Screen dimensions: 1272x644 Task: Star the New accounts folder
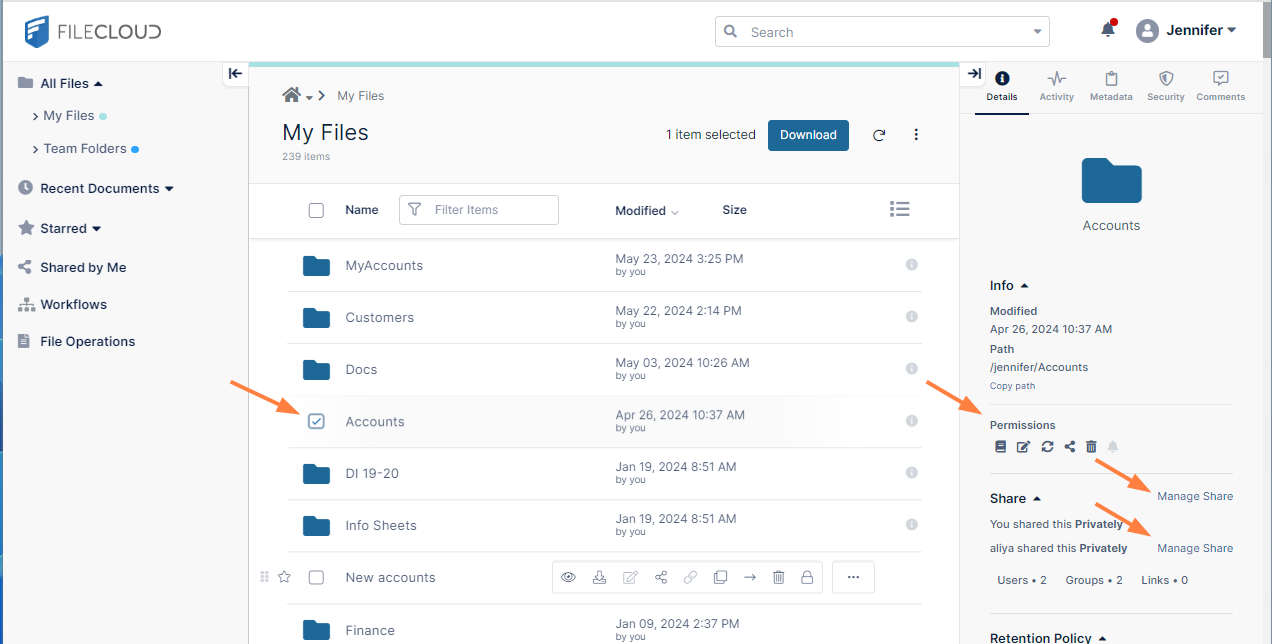284,577
